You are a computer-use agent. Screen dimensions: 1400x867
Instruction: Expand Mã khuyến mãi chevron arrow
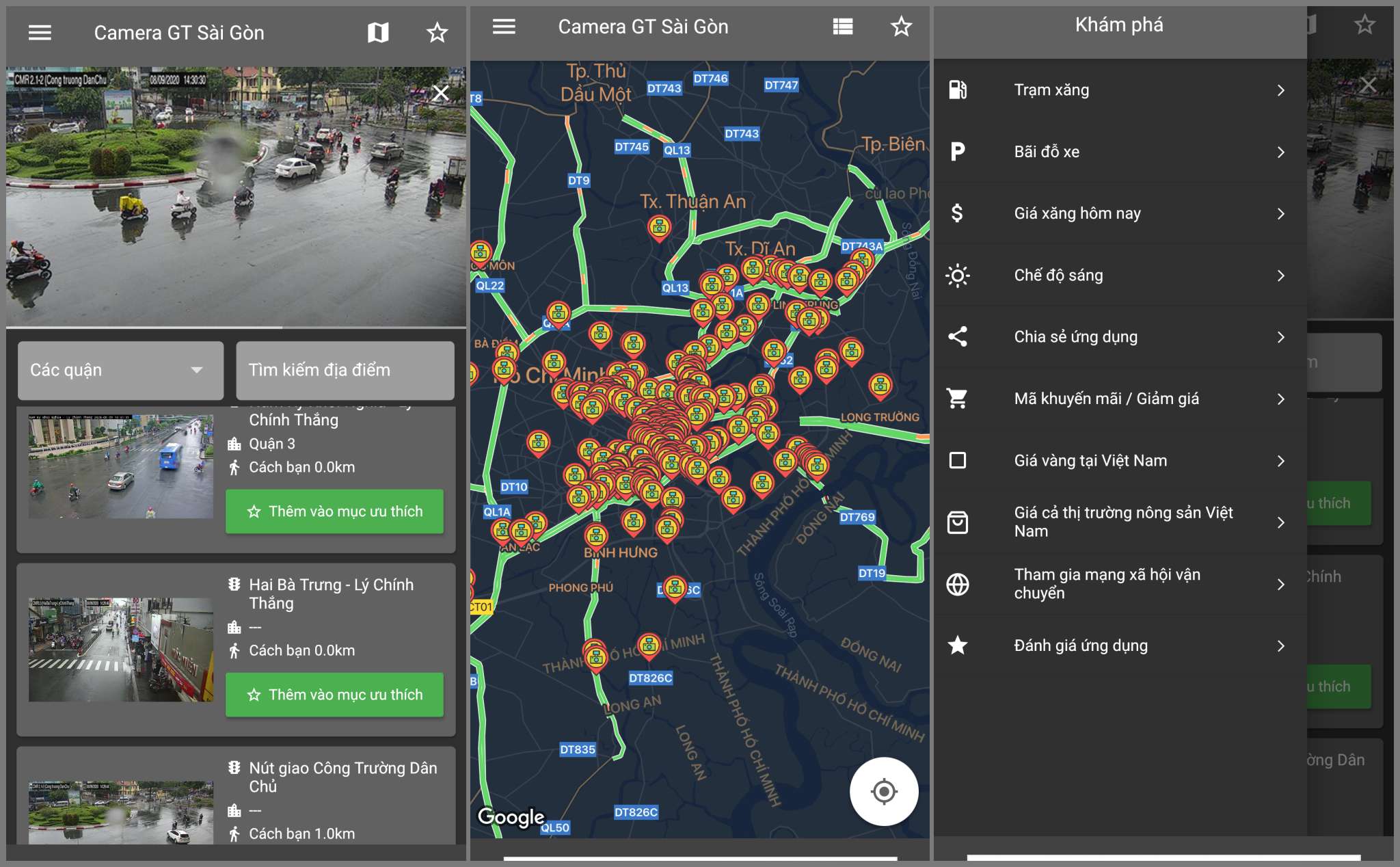(x=1281, y=399)
